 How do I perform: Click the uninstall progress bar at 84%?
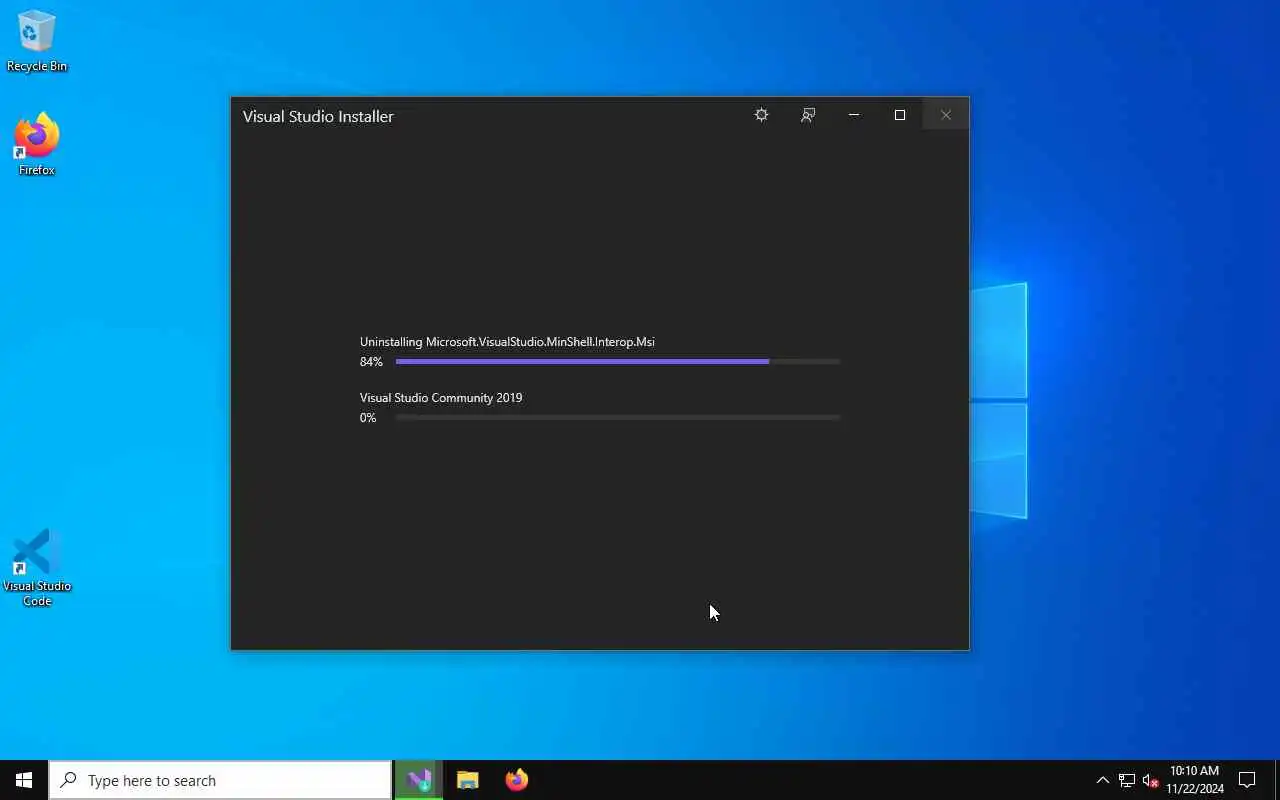tap(618, 361)
